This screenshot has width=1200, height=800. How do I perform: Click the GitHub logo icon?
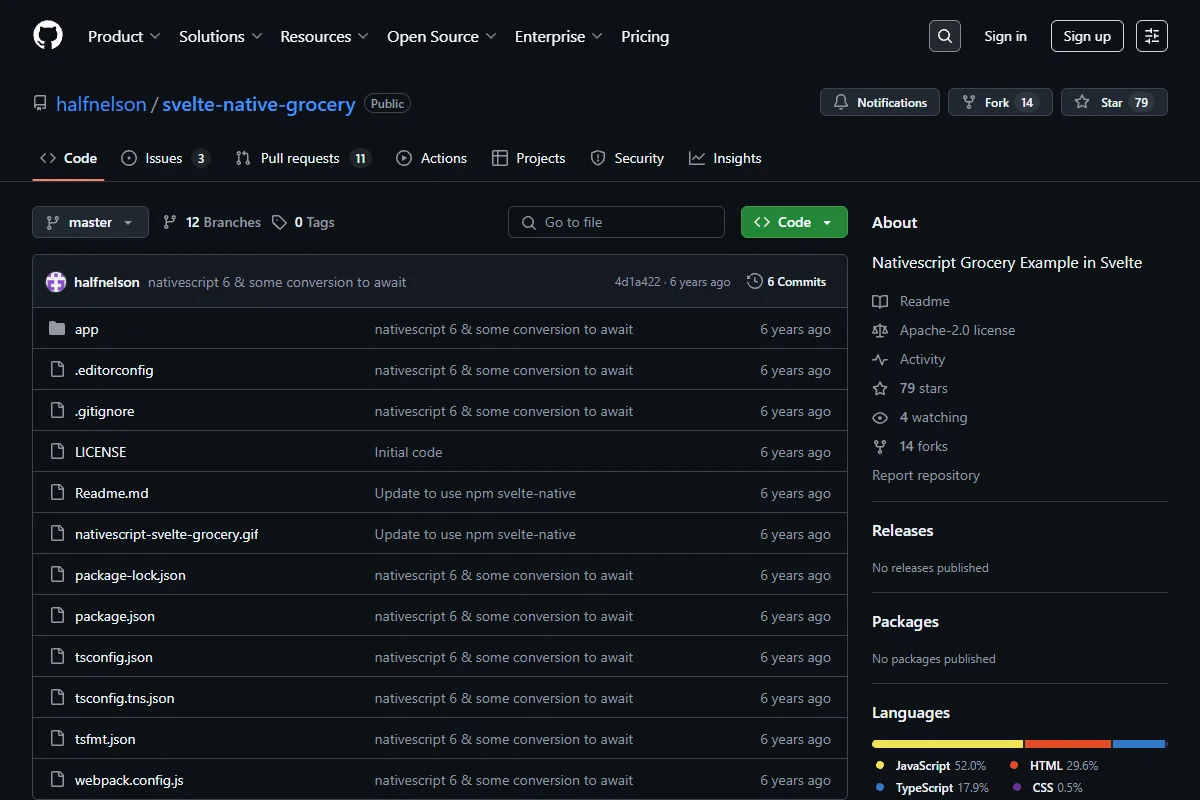pos(48,36)
